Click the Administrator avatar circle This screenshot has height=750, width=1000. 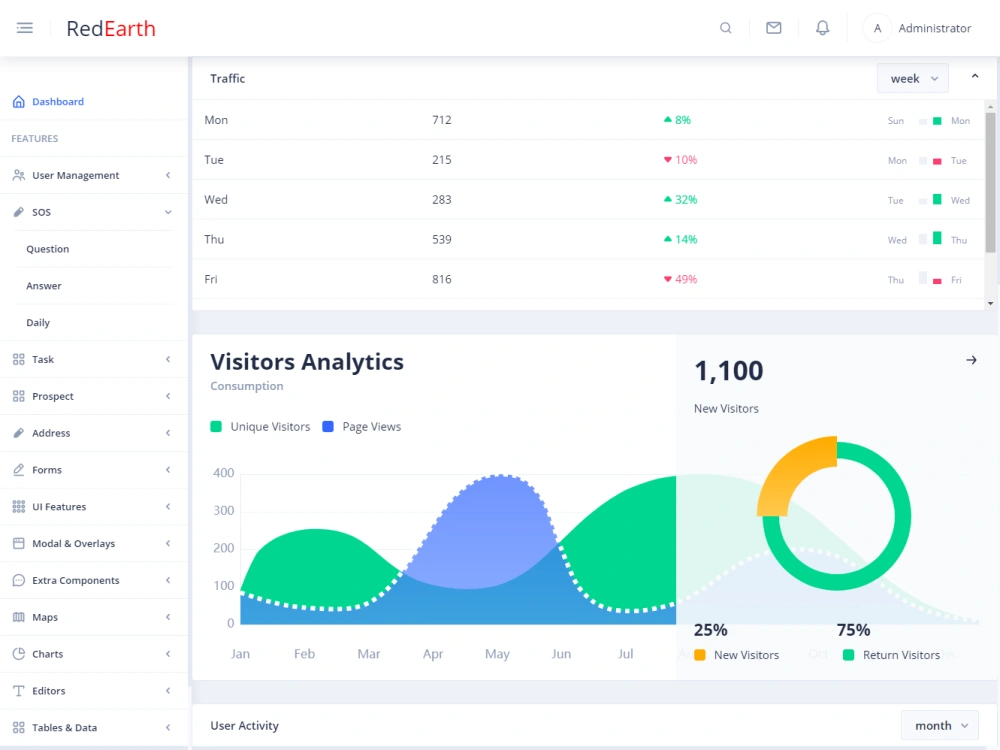click(x=878, y=28)
